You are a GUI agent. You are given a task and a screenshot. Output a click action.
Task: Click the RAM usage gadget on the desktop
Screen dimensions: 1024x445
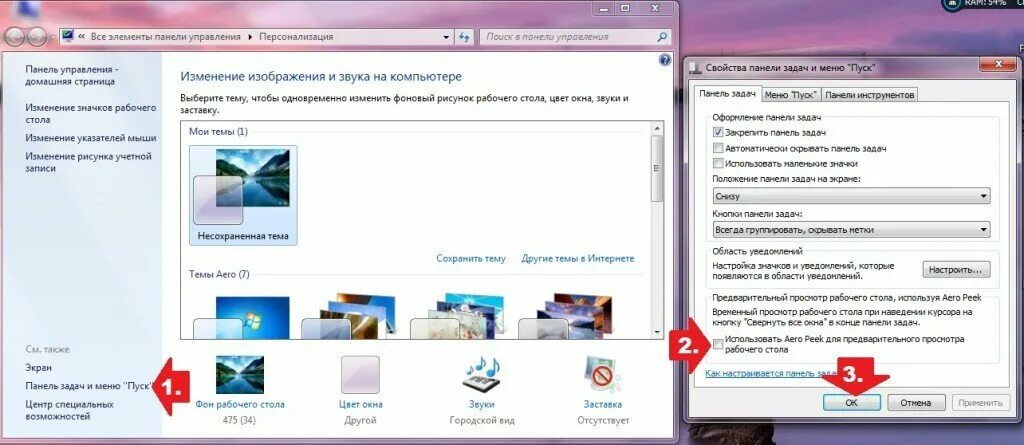point(982,4)
